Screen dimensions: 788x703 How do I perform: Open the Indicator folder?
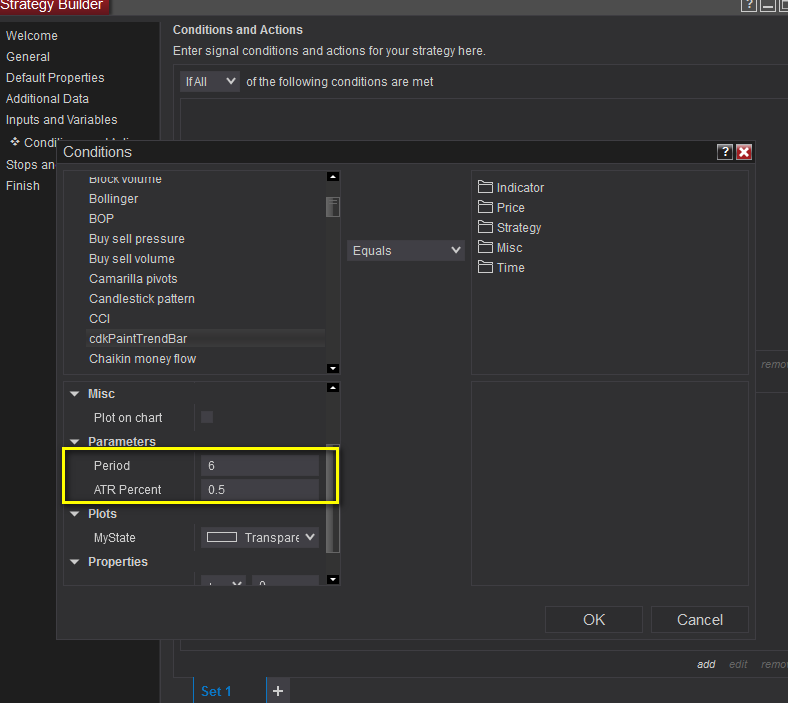click(511, 187)
